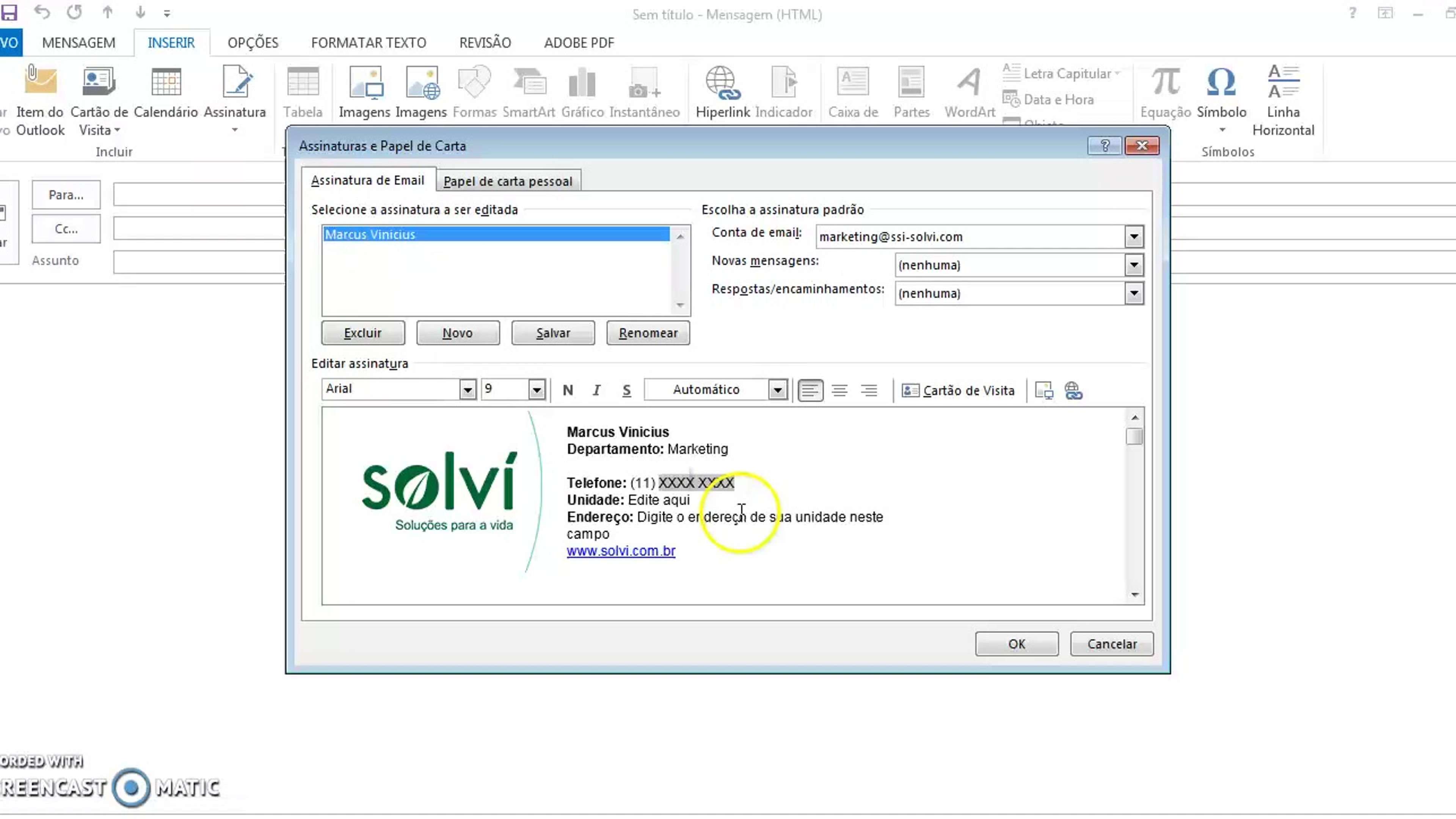Click the Cc... recipients button
This screenshot has width=1456, height=819.
(x=66, y=229)
